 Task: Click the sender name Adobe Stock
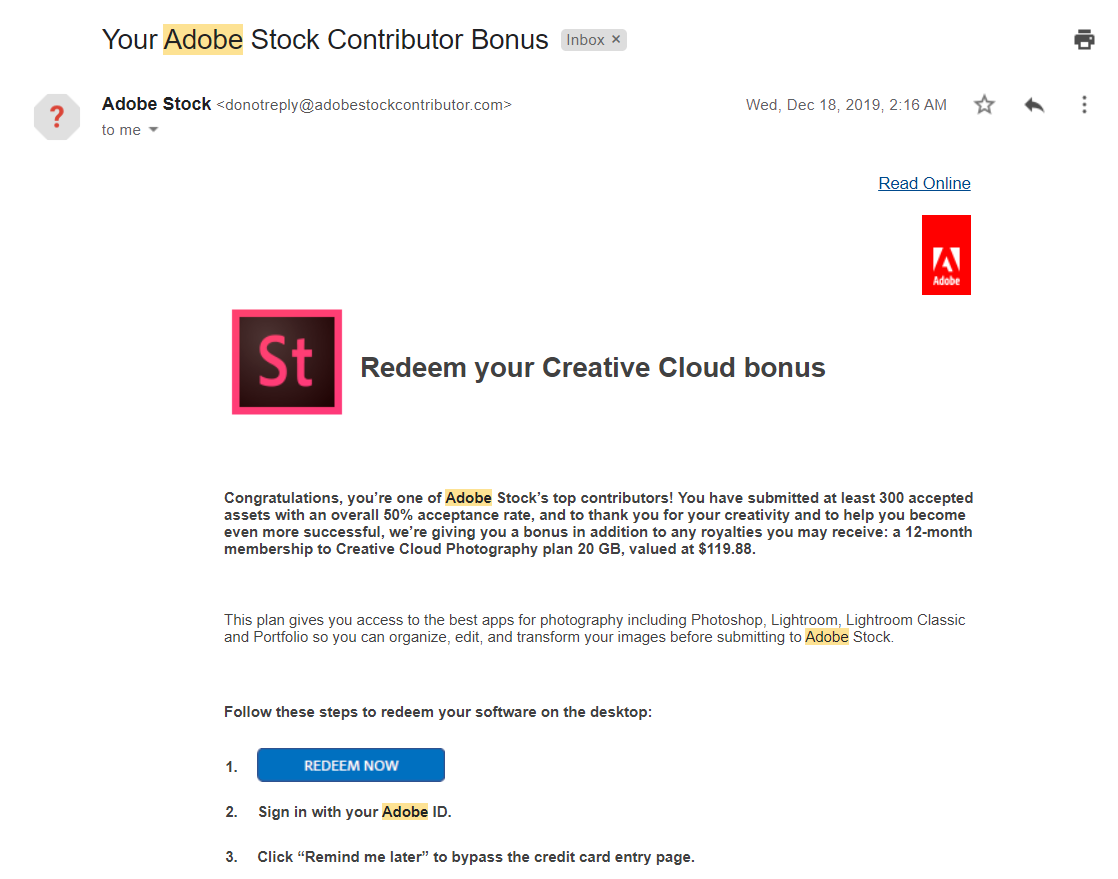tap(156, 104)
